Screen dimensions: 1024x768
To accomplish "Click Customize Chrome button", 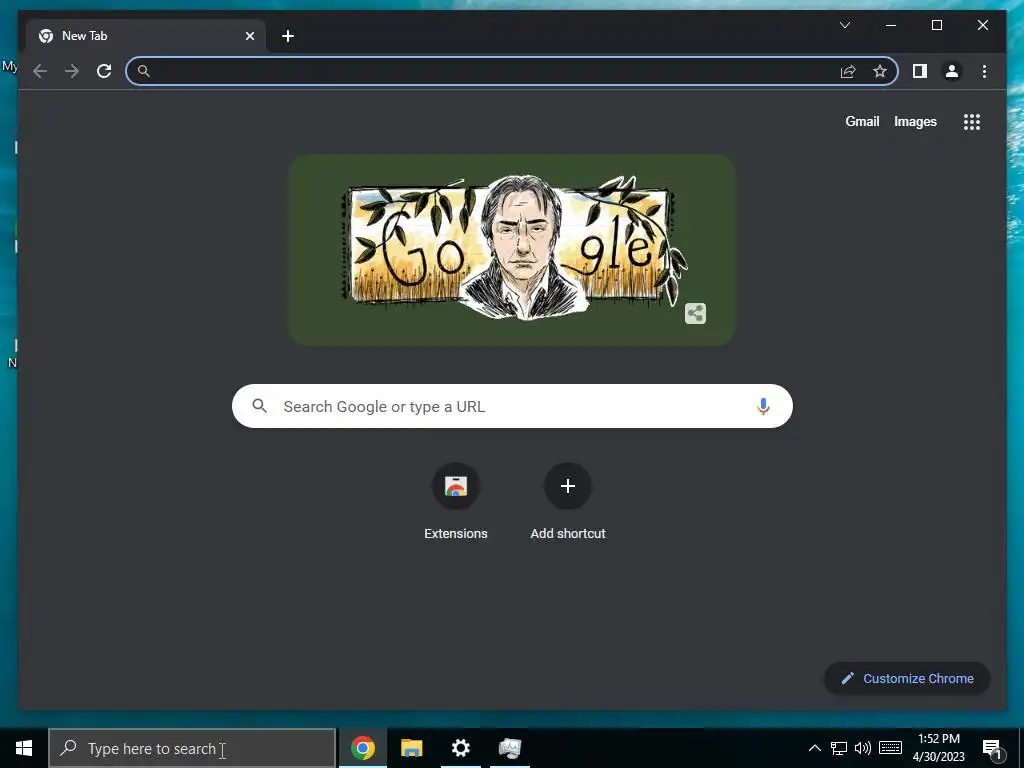I will coord(907,679).
